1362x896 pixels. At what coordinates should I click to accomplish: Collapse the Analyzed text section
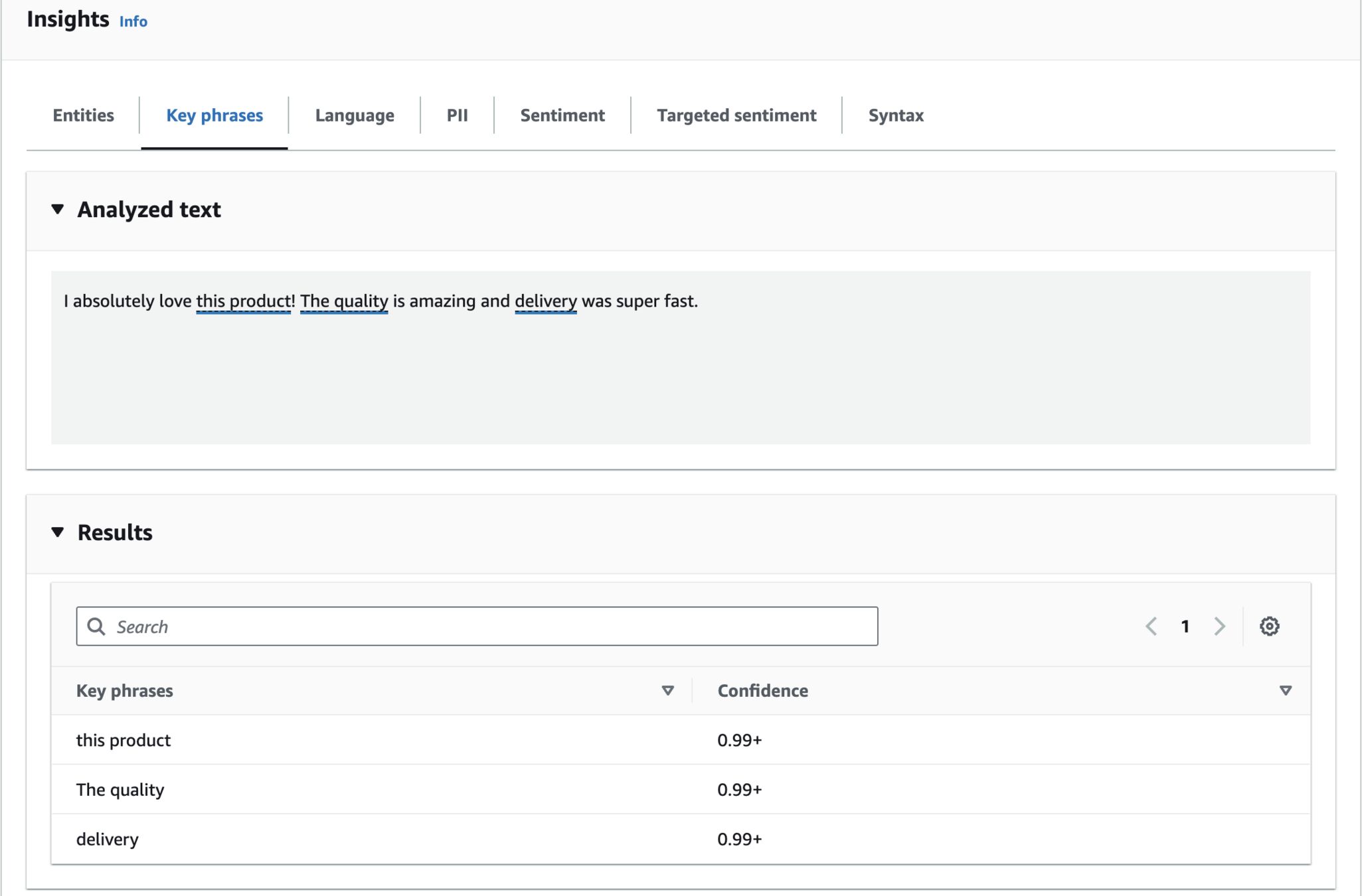[58, 210]
